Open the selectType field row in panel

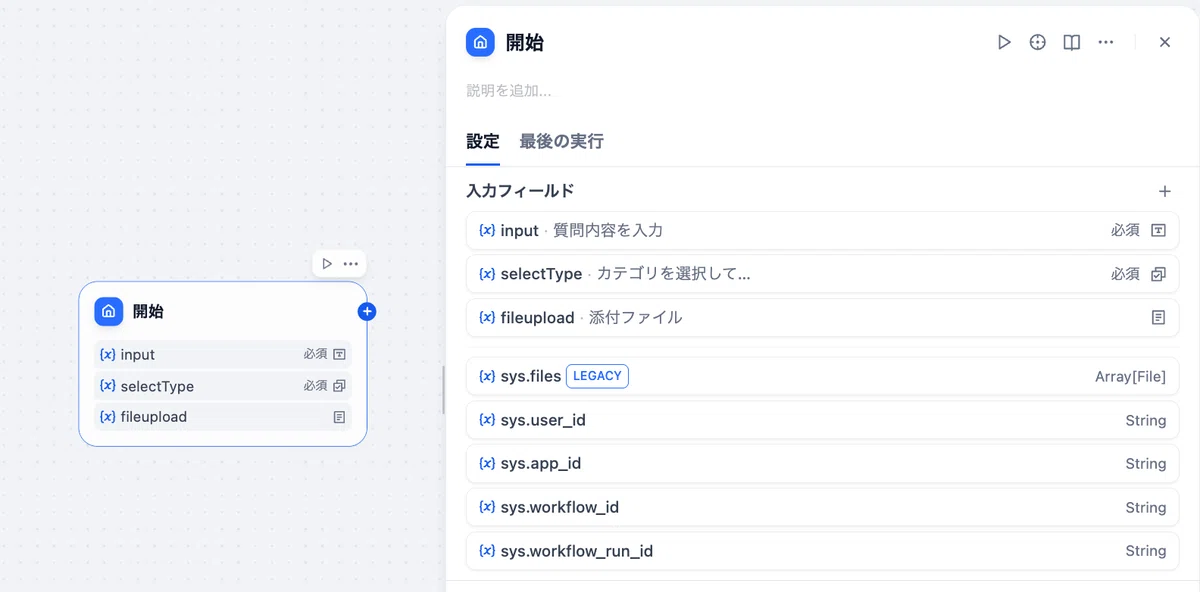pos(823,274)
